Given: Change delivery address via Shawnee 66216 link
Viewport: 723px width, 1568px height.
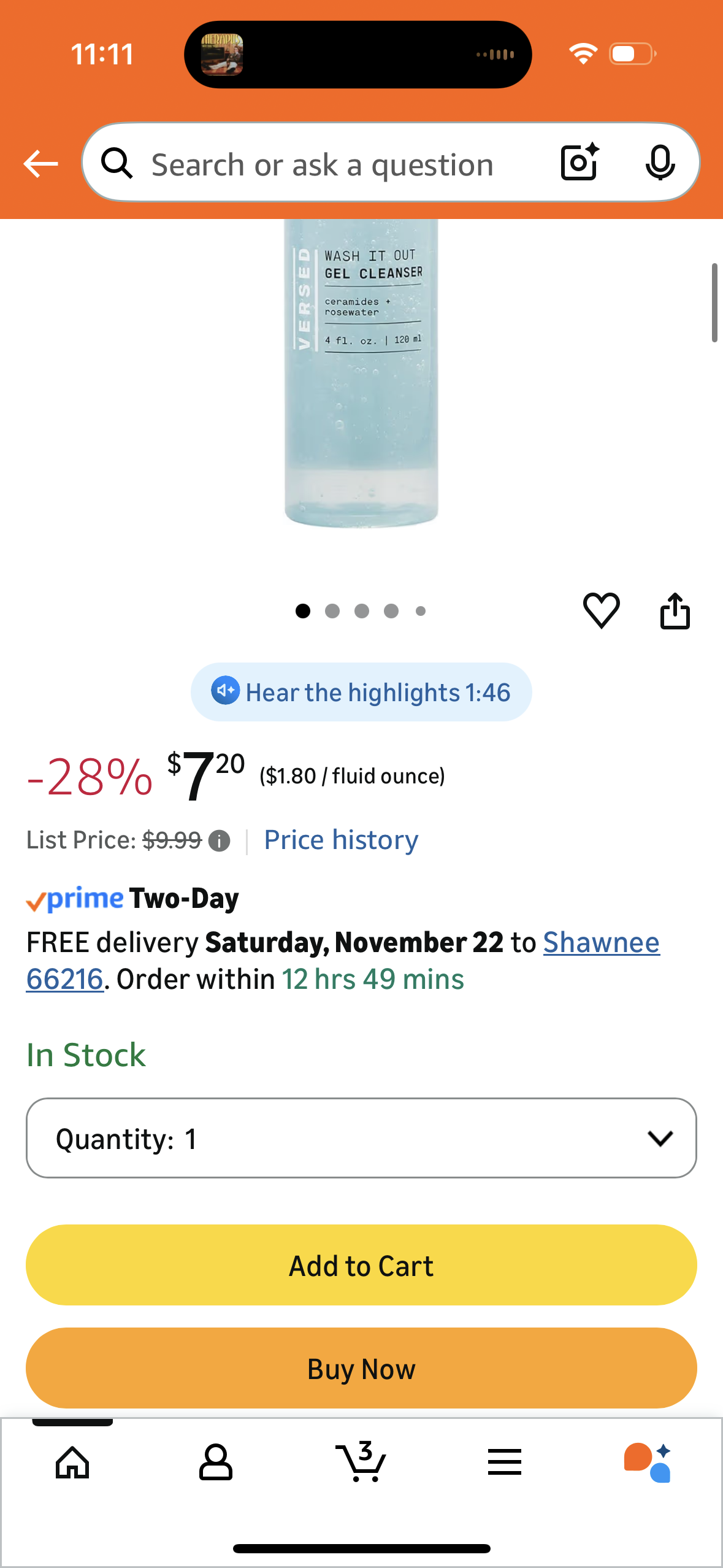Looking at the screenshot, I should (x=600, y=942).
